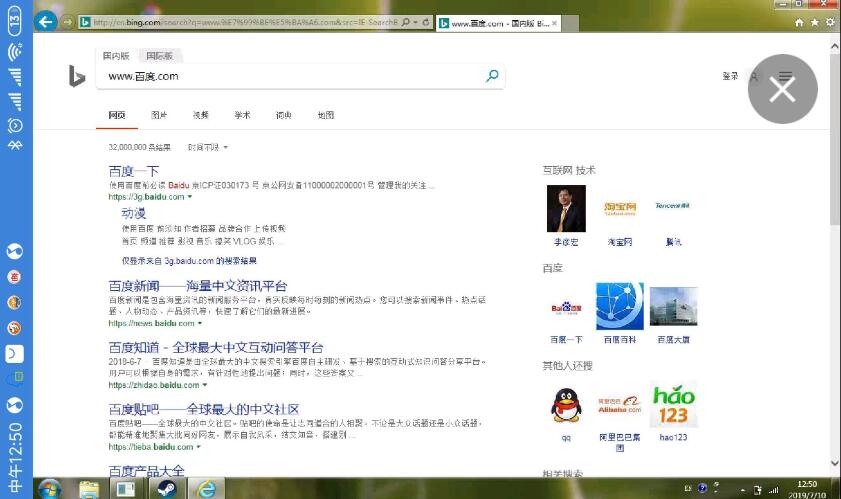Click the IE home icon
The image size is (841, 499).
click(x=799, y=22)
